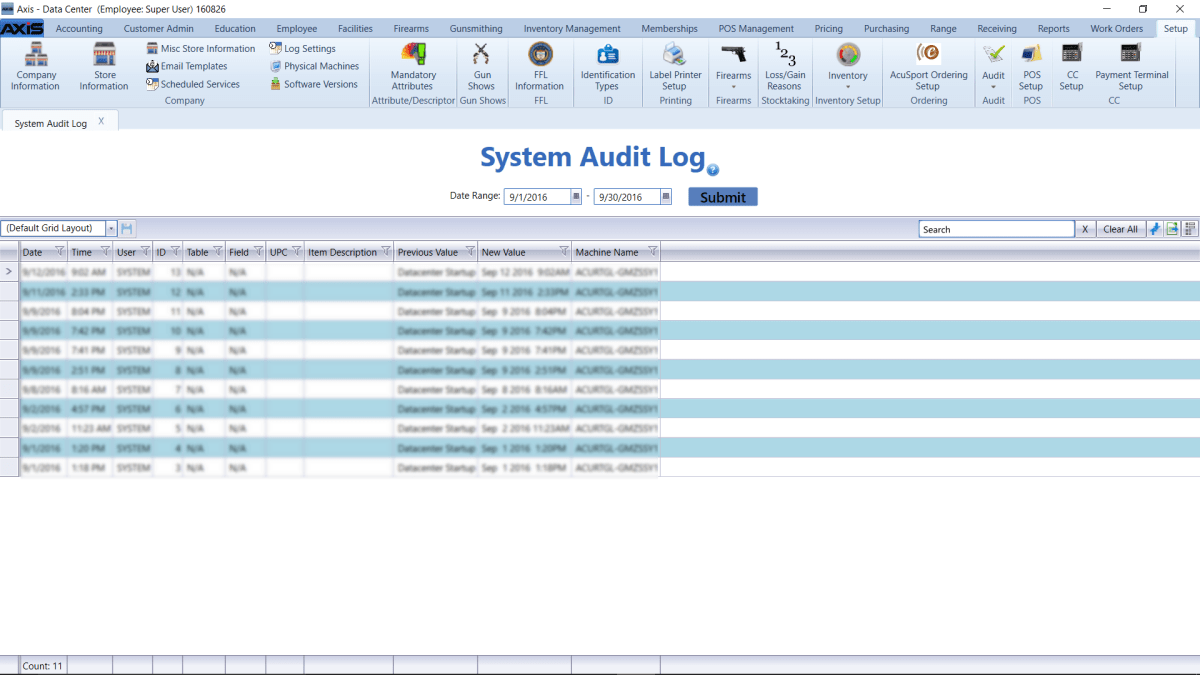Select Scheduled Services

[x=200, y=84]
